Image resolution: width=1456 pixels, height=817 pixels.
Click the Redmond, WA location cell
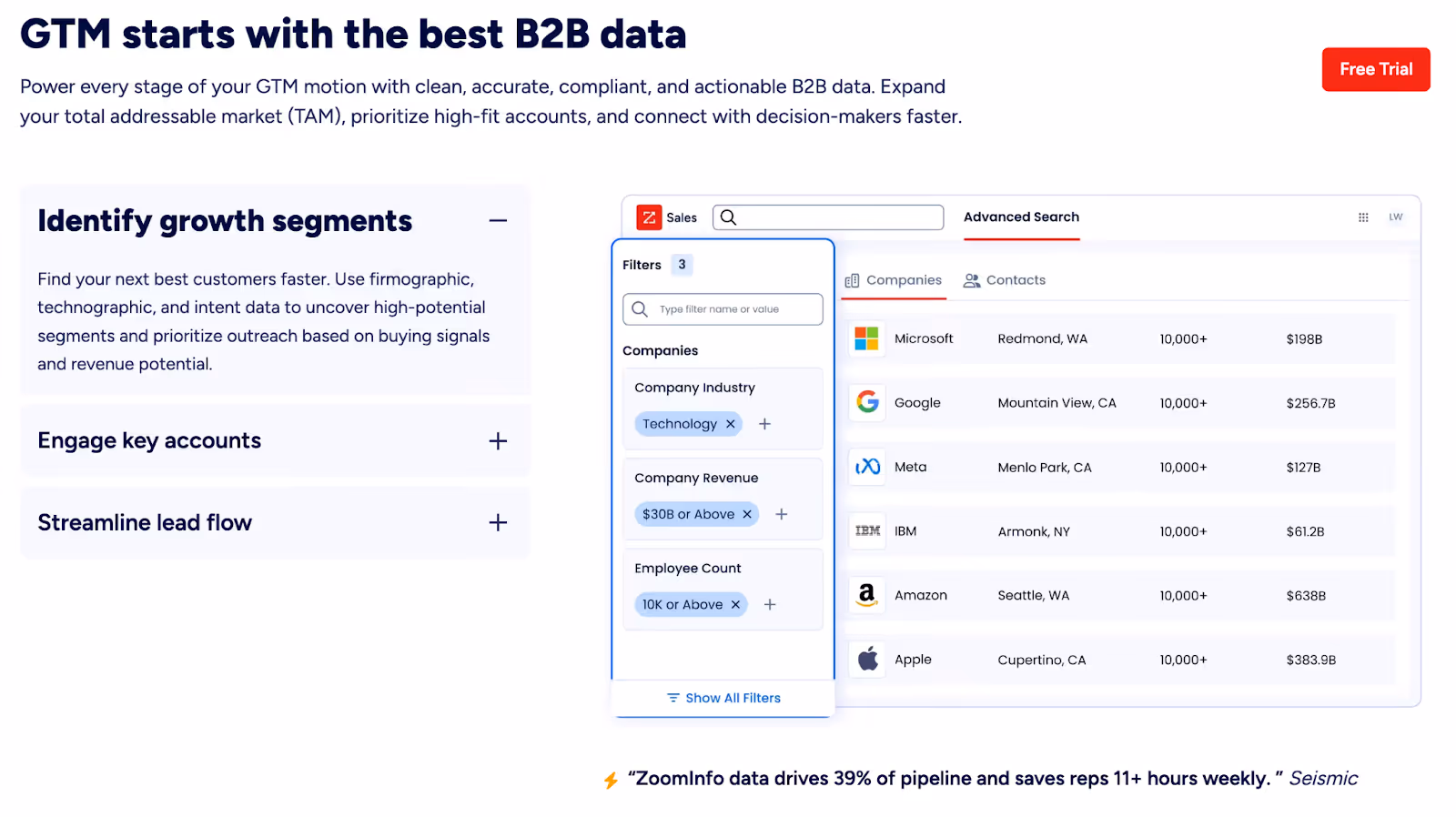tap(1043, 338)
